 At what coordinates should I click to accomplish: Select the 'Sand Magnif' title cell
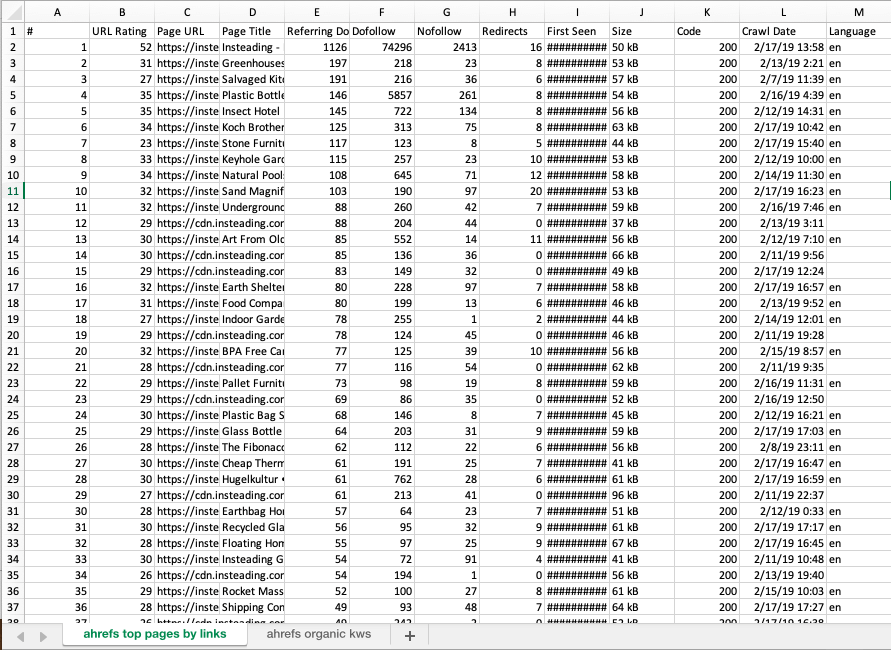tap(252, 191)
